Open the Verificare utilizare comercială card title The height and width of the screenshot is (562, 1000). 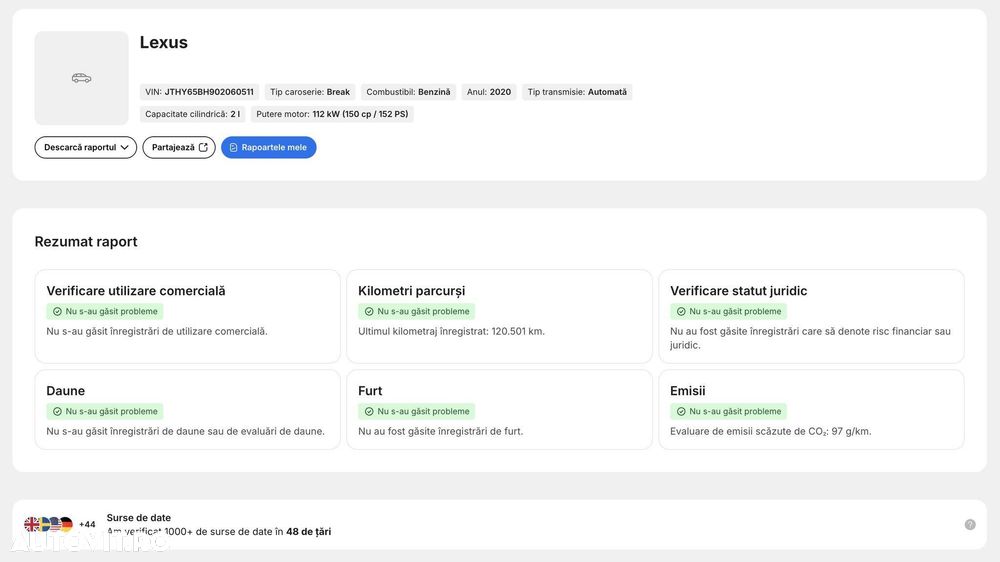point(136,291)
